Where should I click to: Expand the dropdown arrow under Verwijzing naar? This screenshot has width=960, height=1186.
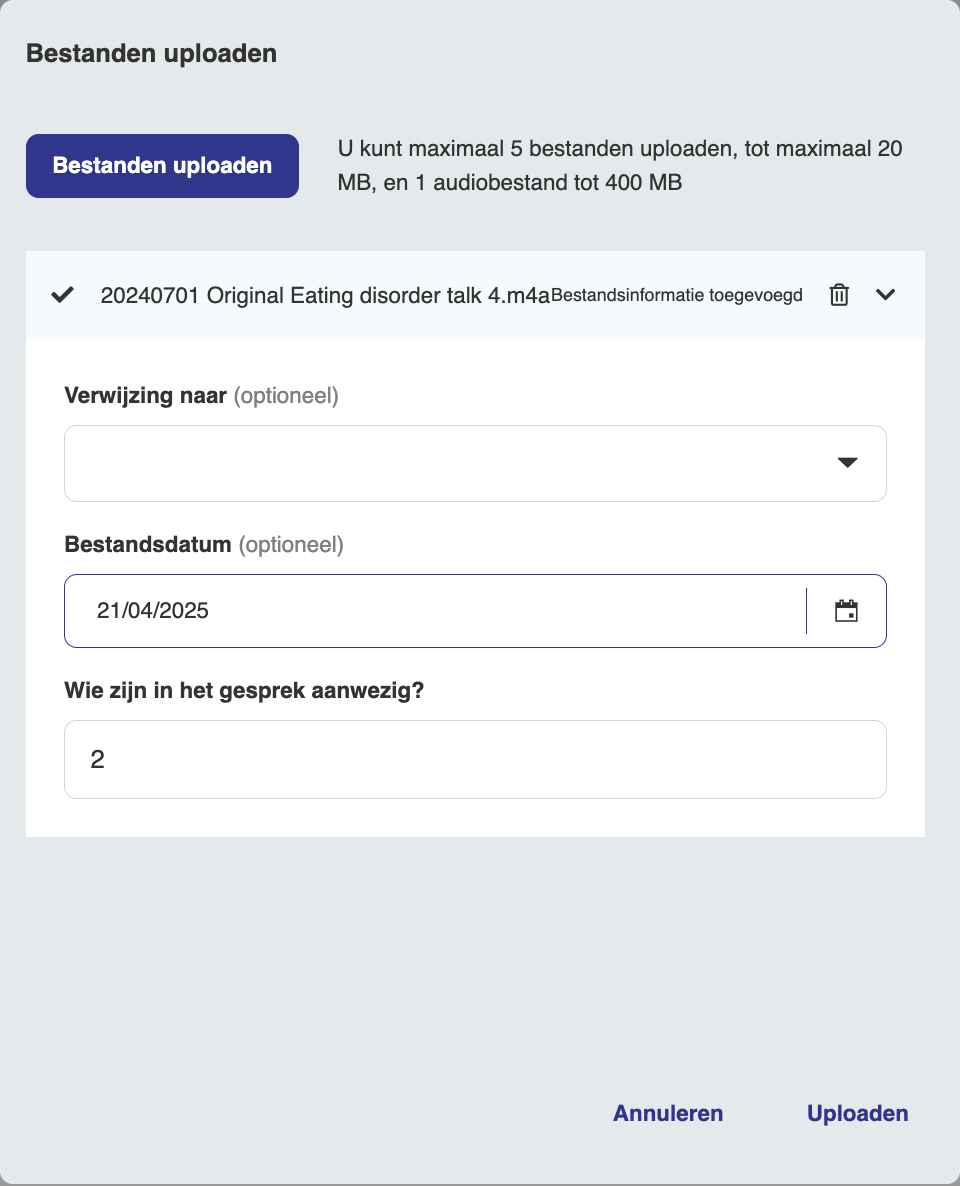pos(847,463)
